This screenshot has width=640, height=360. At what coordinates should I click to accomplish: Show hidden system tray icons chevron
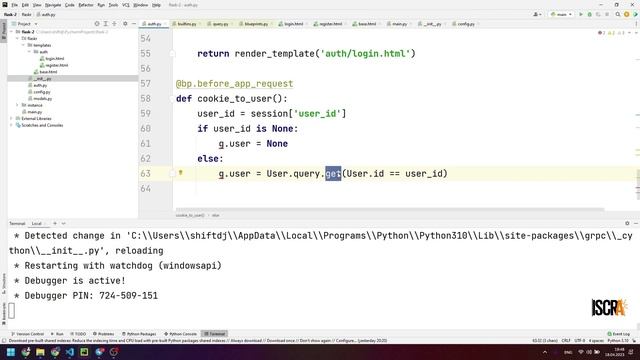pos(545,352)
